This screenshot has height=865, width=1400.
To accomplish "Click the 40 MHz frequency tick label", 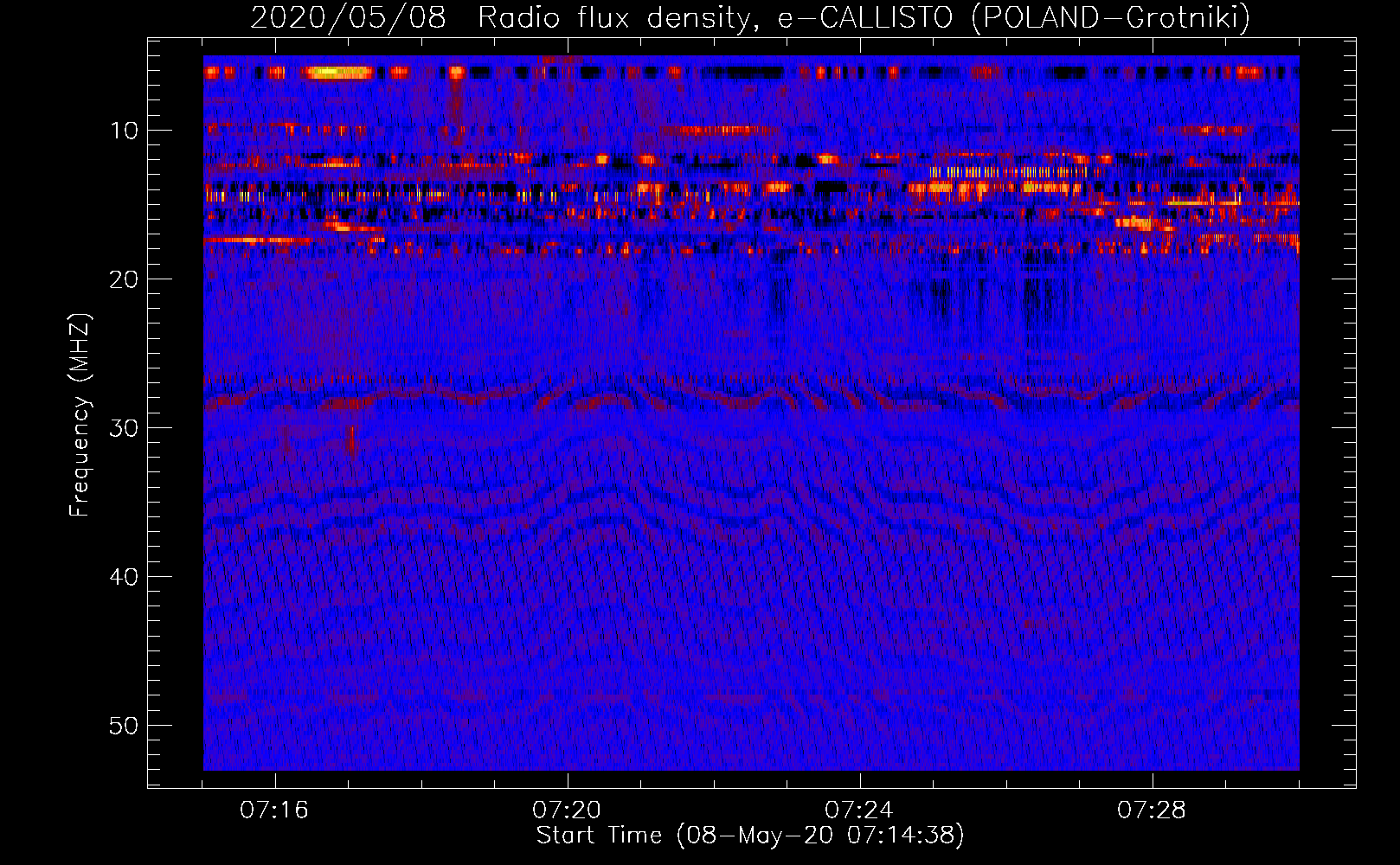I will 125,577.
